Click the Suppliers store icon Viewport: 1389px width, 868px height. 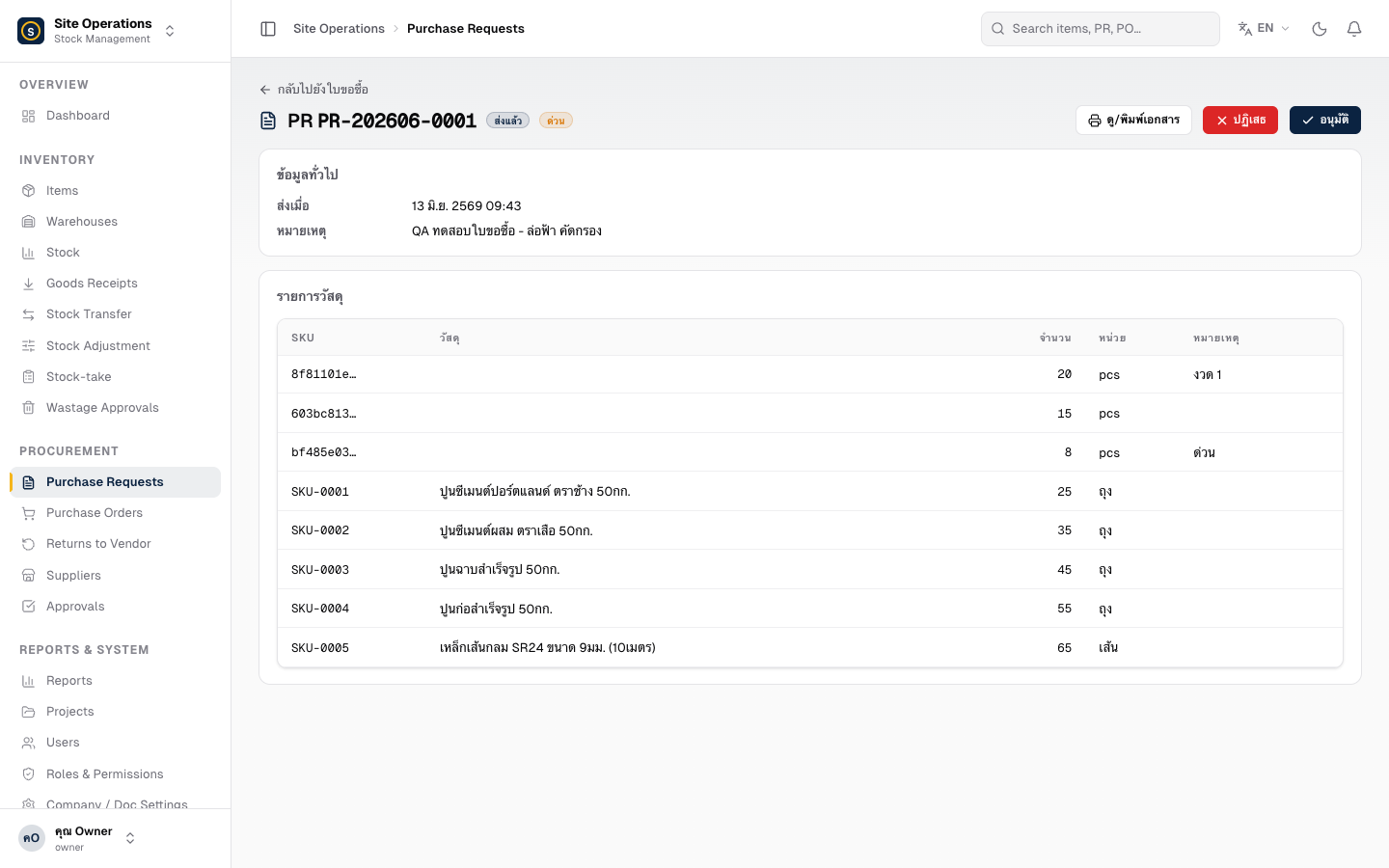(x=29, y=576)
